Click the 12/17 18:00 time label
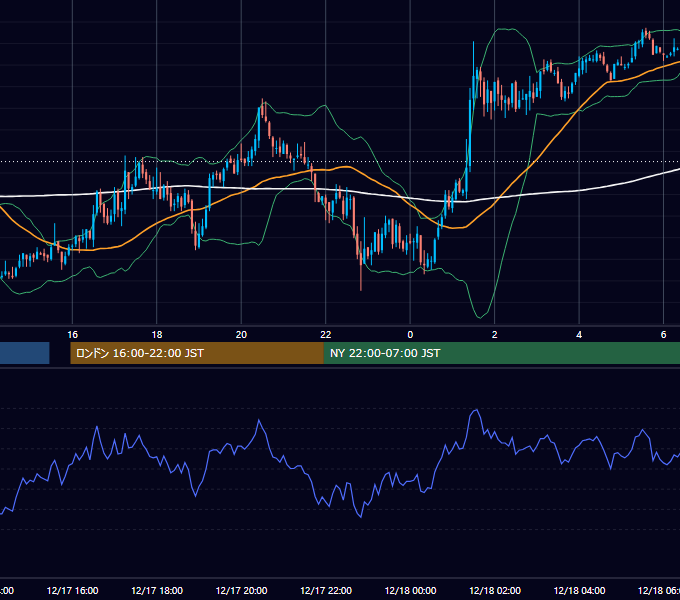680x600 pixels. point(157,590)
